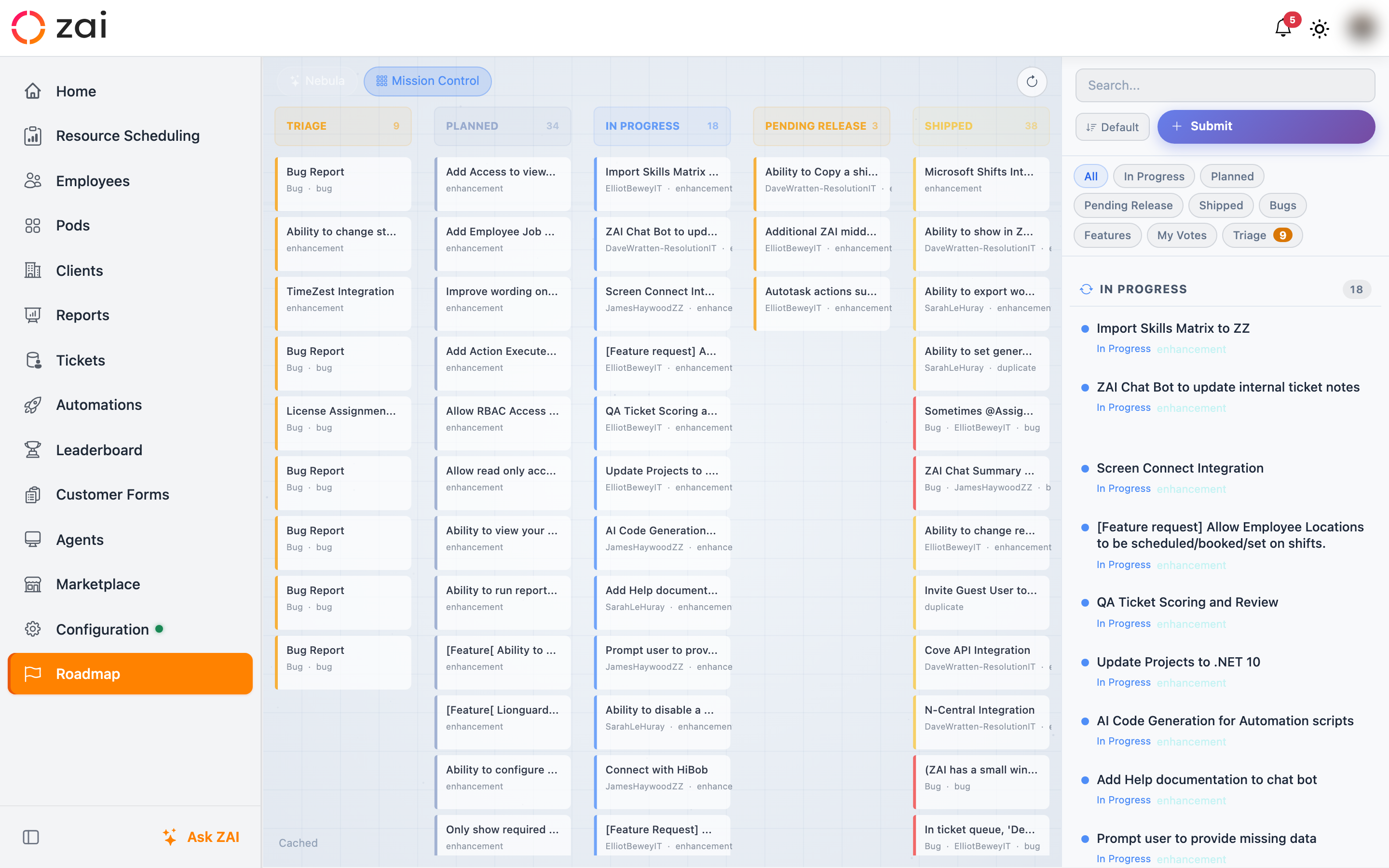Switch to the Nebula view tab
This screenshot has height=868, width=1389.
coord(317,81)
